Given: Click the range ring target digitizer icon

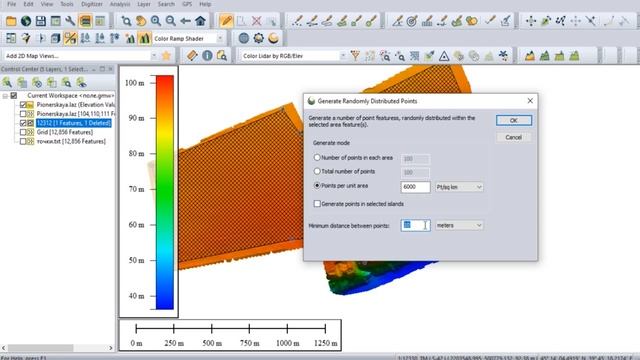Looking at the screenshot, I should click(x=412, y=21).
